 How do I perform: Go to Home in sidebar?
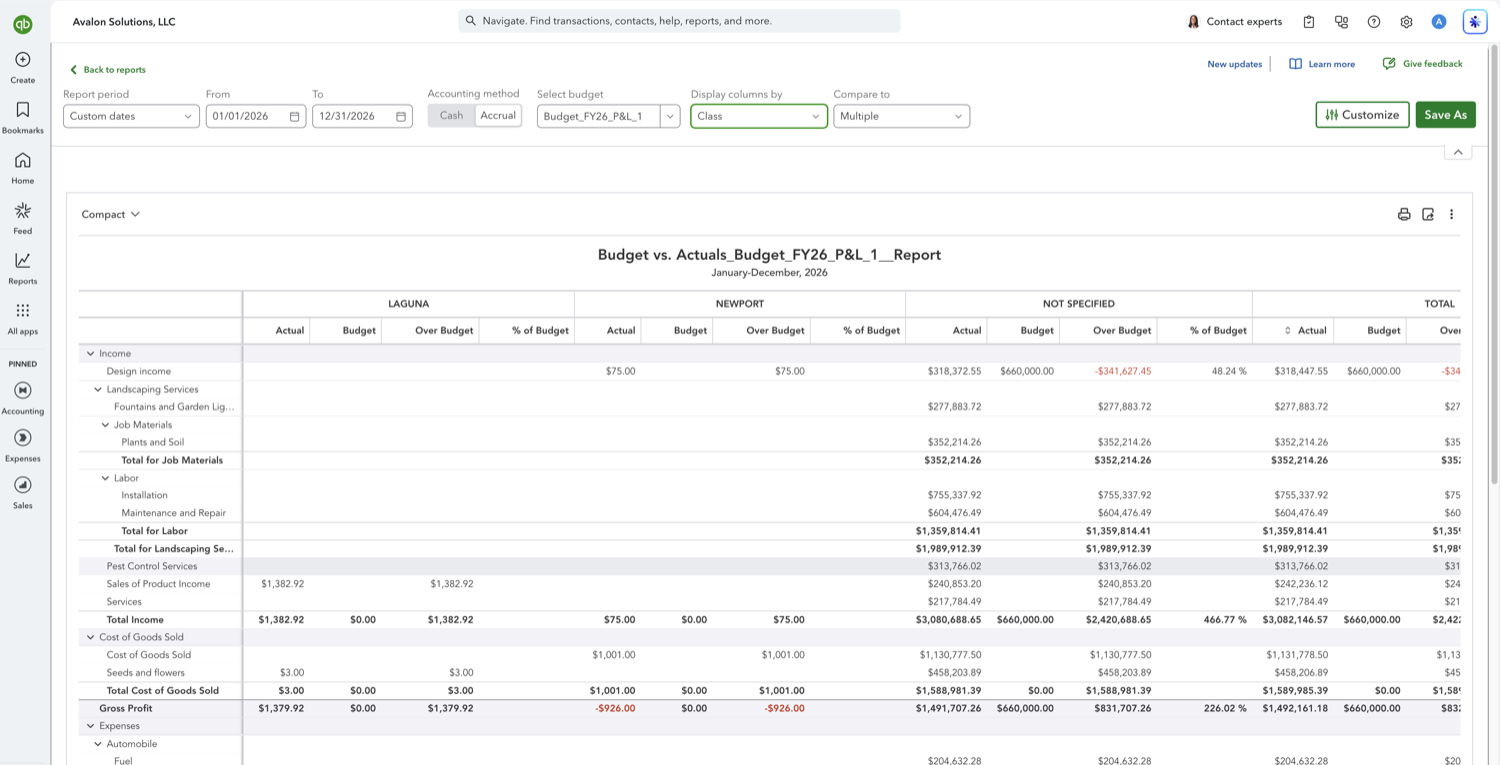click(23, 168)
